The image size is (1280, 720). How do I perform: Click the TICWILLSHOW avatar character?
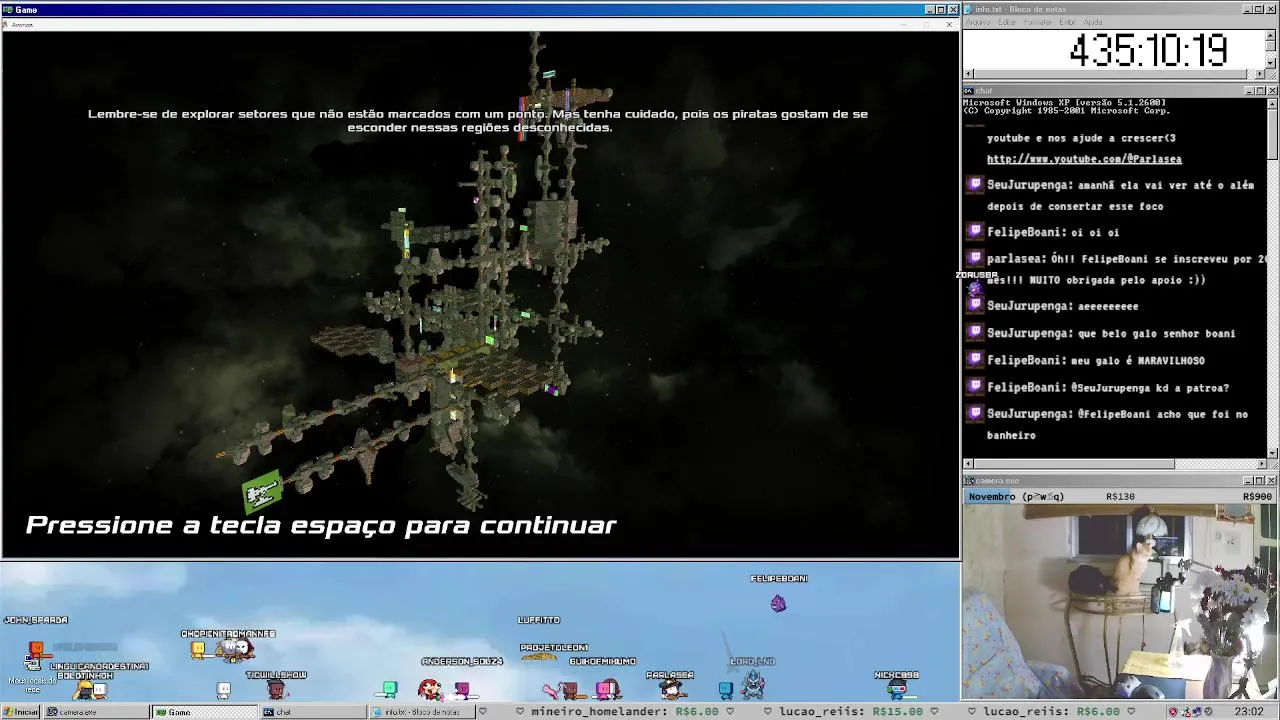[277, 690]
